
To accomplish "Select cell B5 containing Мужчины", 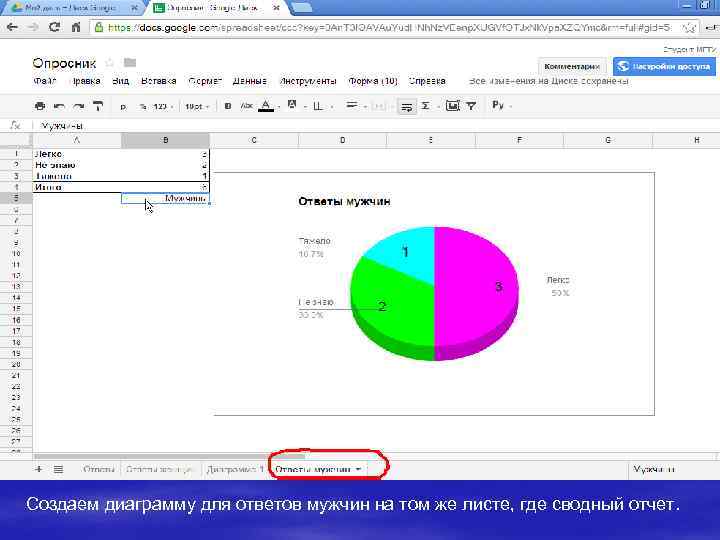I will (165, 198).
